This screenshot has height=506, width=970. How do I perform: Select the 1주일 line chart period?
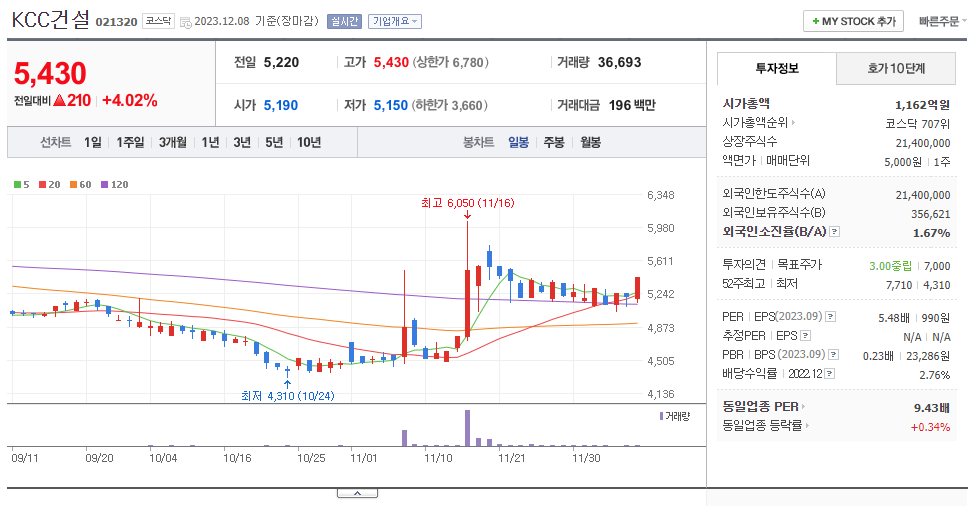[x=130, y=142]
